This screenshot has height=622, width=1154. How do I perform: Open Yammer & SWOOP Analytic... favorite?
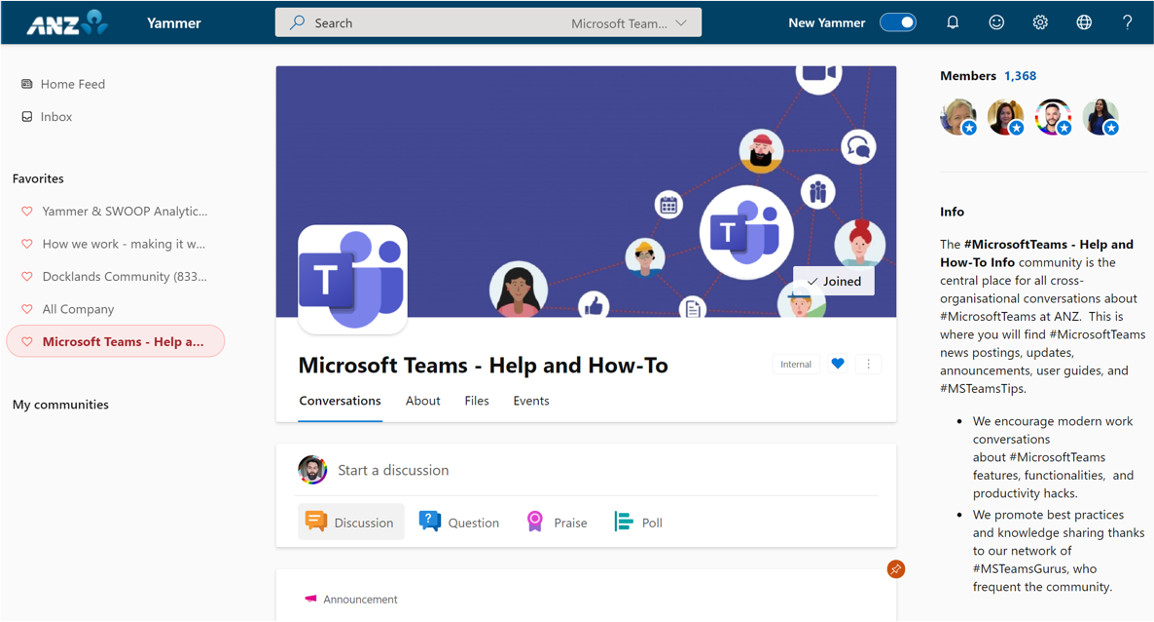[x=124, y=211]
